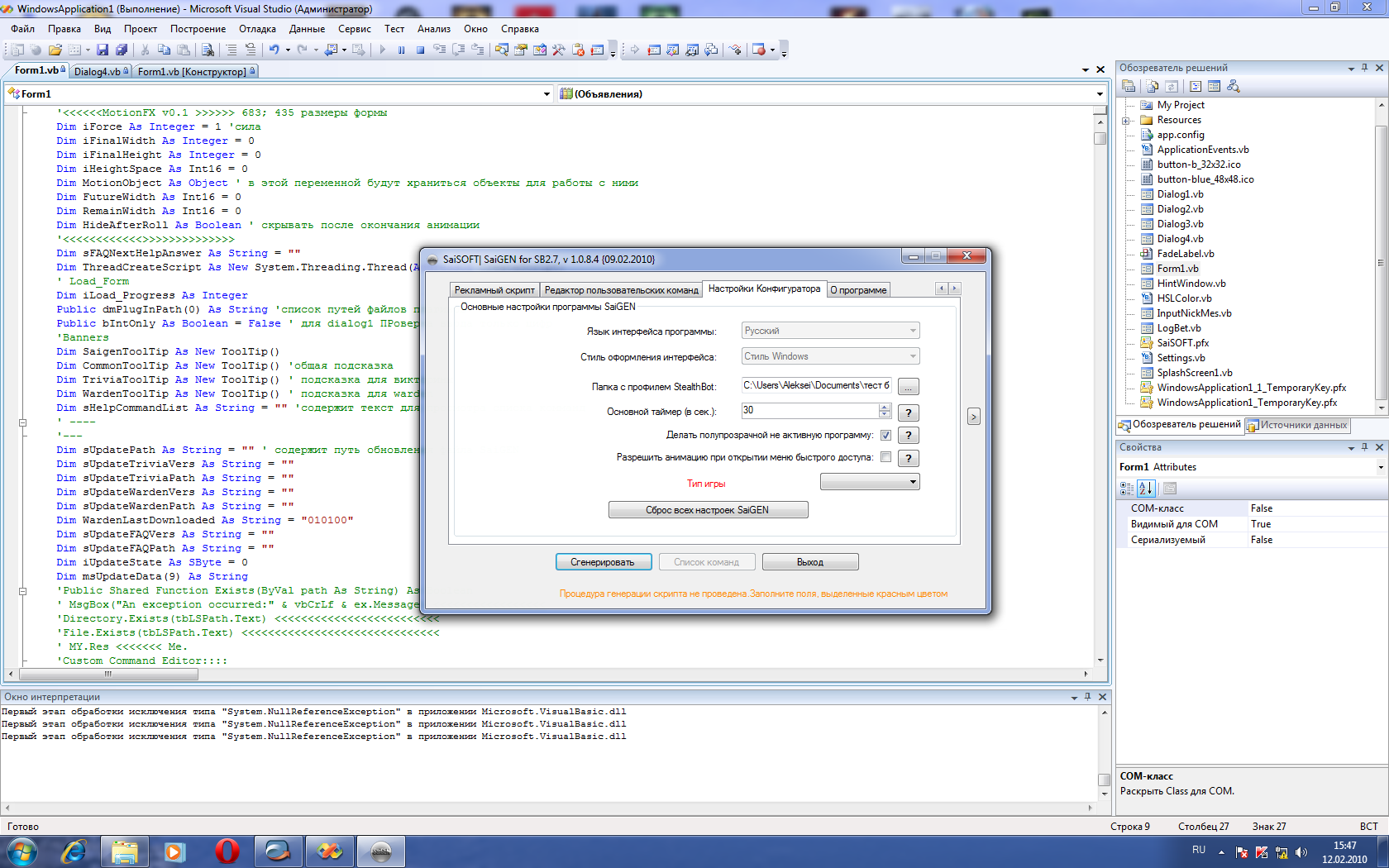Click Сброс всех настроек SaiGEN button

708,510
